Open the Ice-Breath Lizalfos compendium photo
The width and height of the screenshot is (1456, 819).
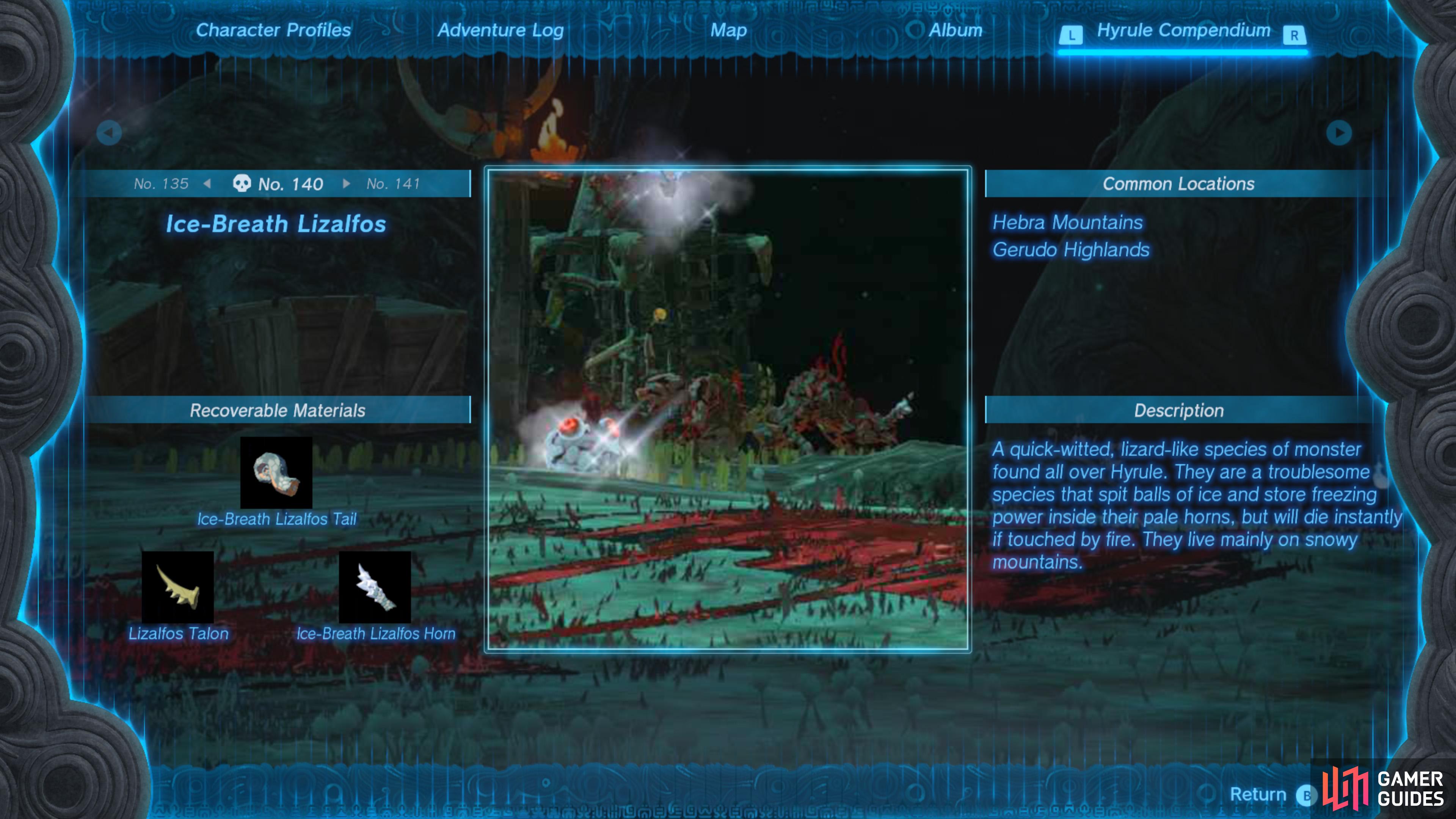point(728,409)
